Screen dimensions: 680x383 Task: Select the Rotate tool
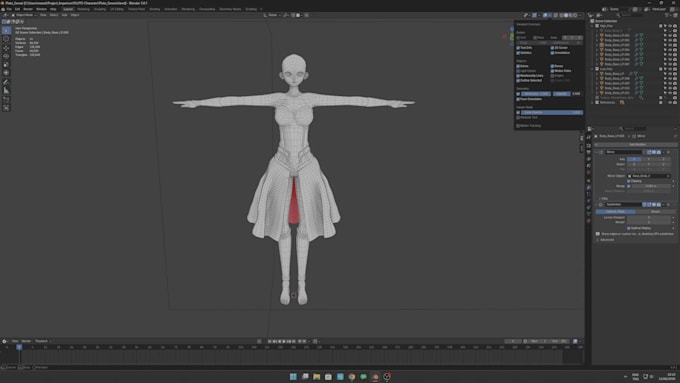tap(6, 56)
